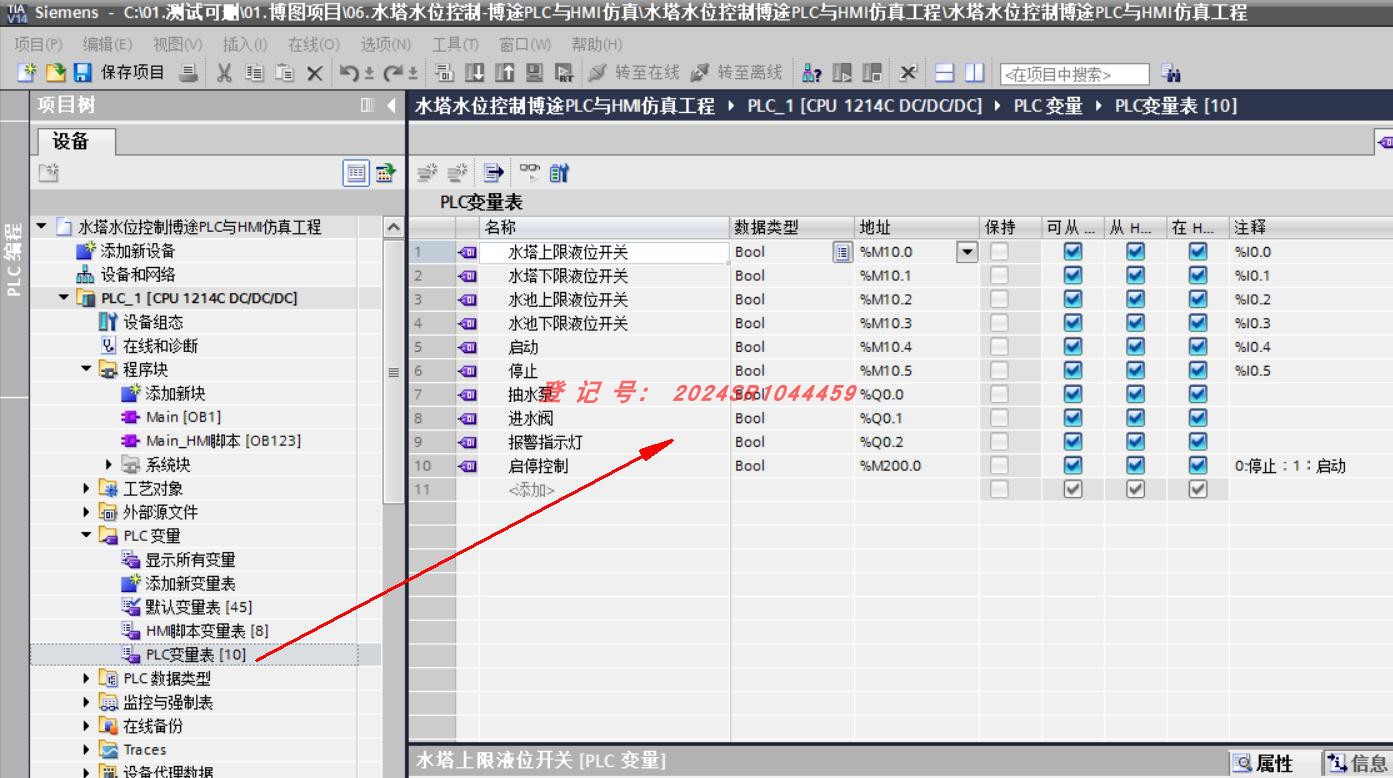Click the Accessible devices icon
Viewport: 1393px width, 778px height.
click(812, 73)
